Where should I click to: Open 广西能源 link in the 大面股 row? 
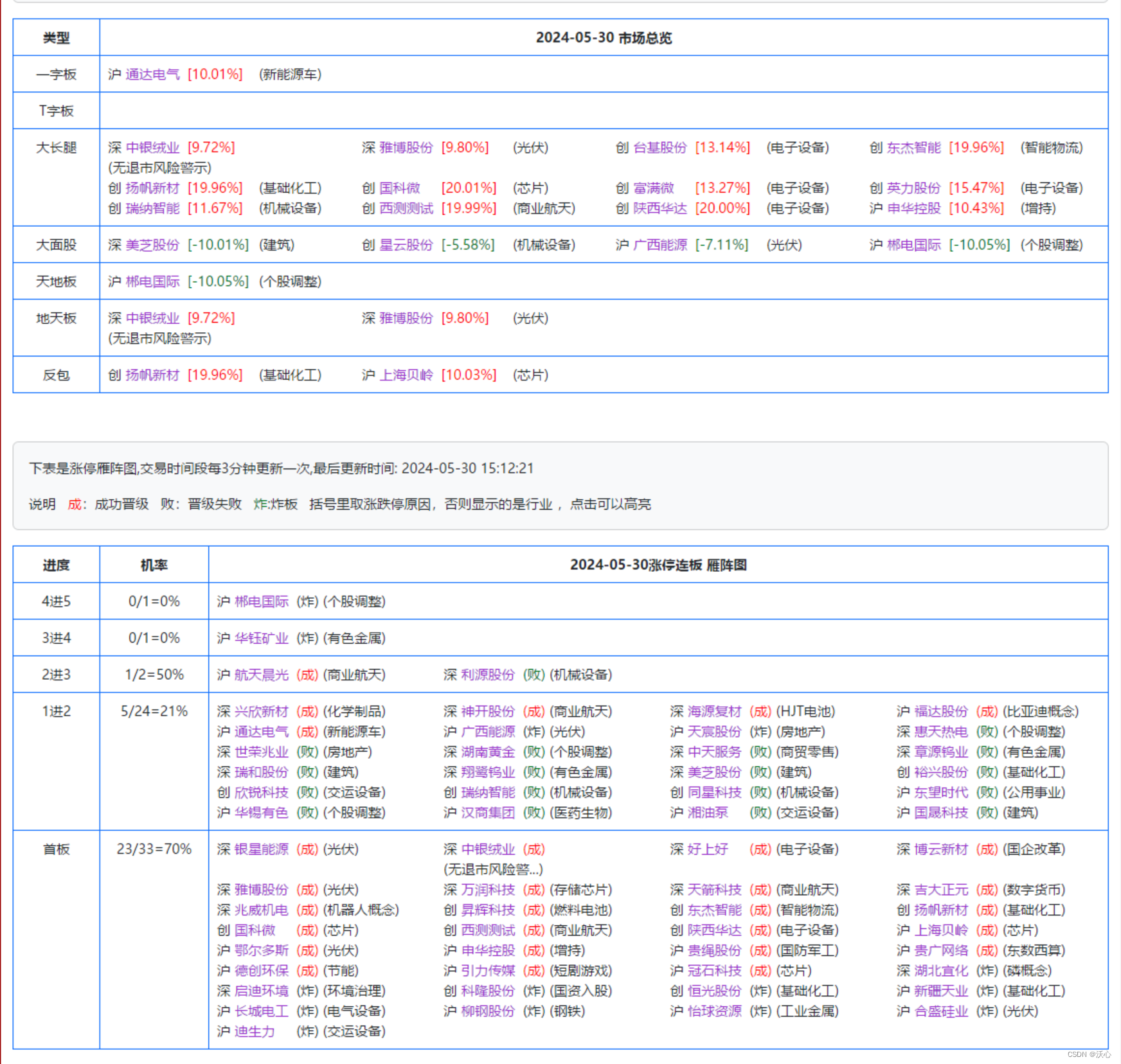point(660,245)
